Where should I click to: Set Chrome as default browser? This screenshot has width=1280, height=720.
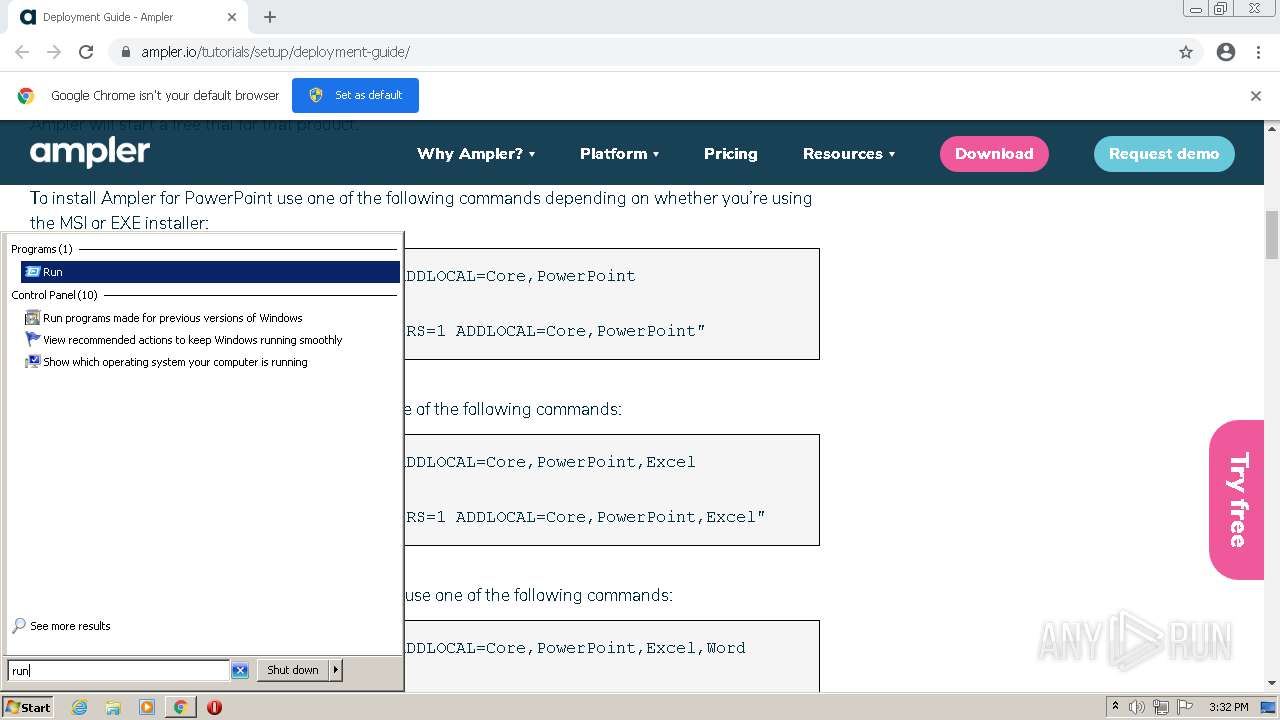(355, 95)
